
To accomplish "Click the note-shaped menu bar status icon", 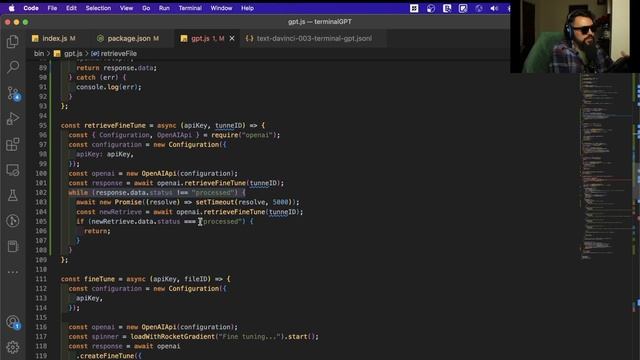I will click(463, 8).
